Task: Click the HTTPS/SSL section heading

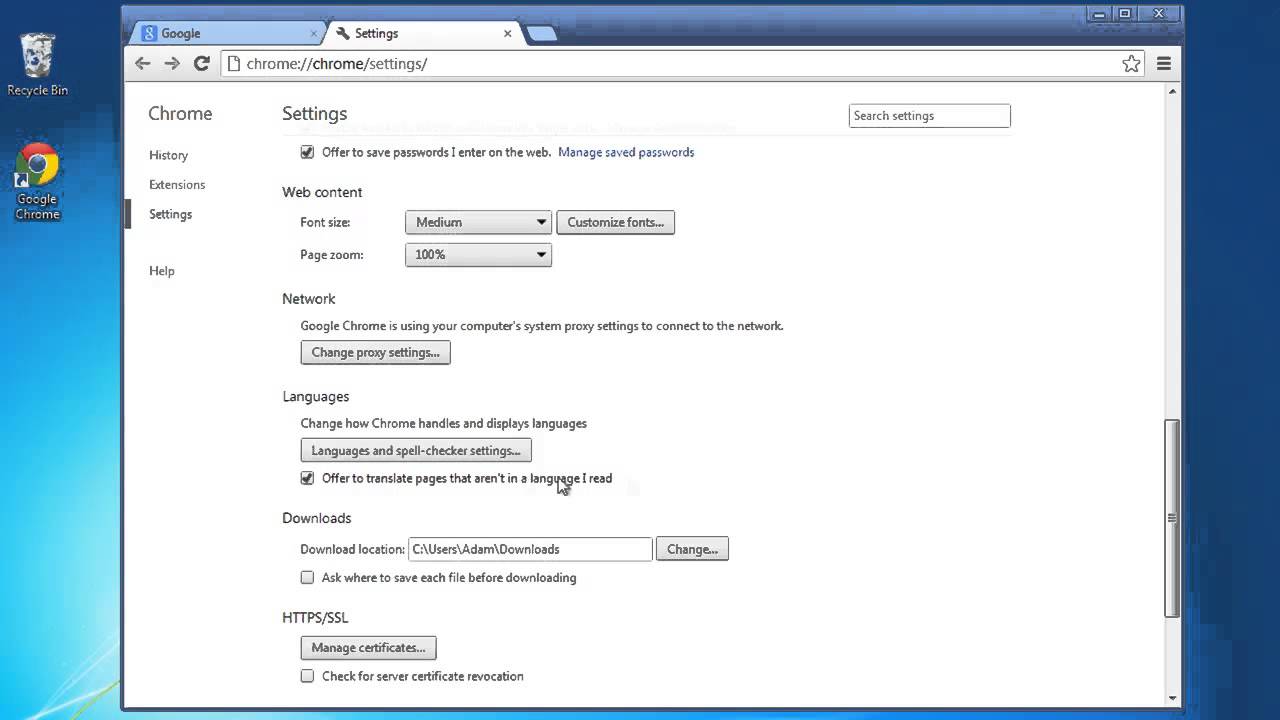Action: (x=315, y=618)
